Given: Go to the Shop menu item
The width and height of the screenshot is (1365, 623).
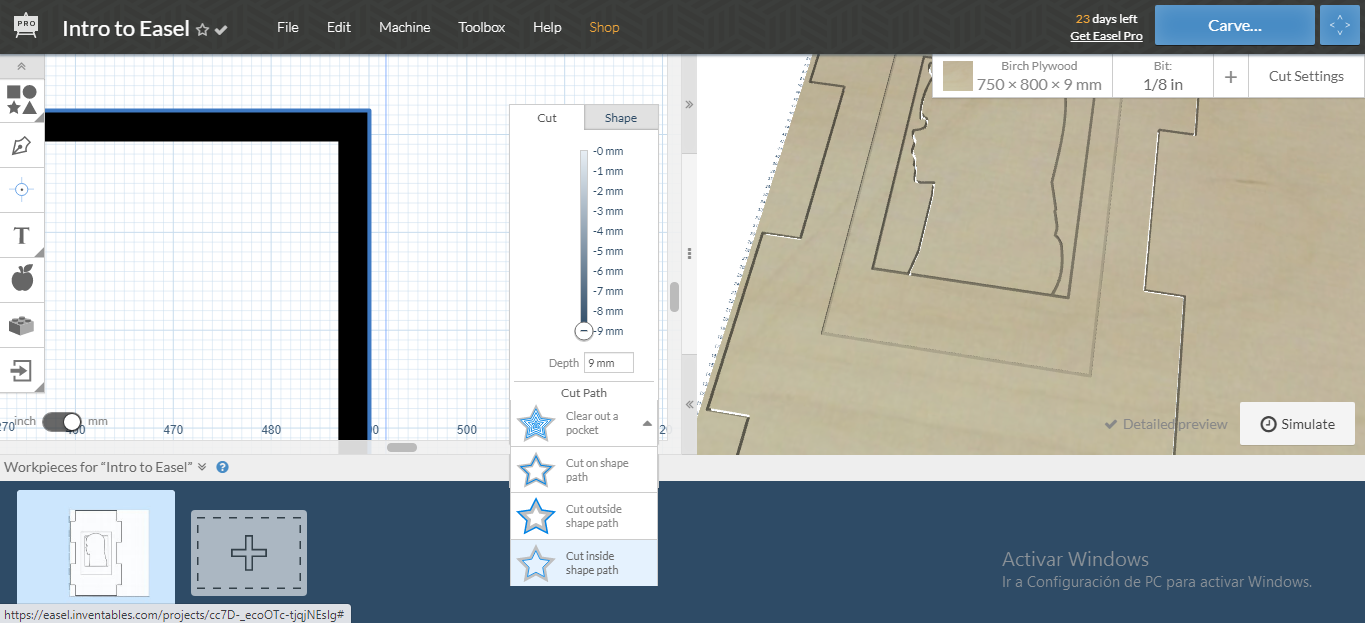Looking at the screenshot, I should [x=605, y=27].
